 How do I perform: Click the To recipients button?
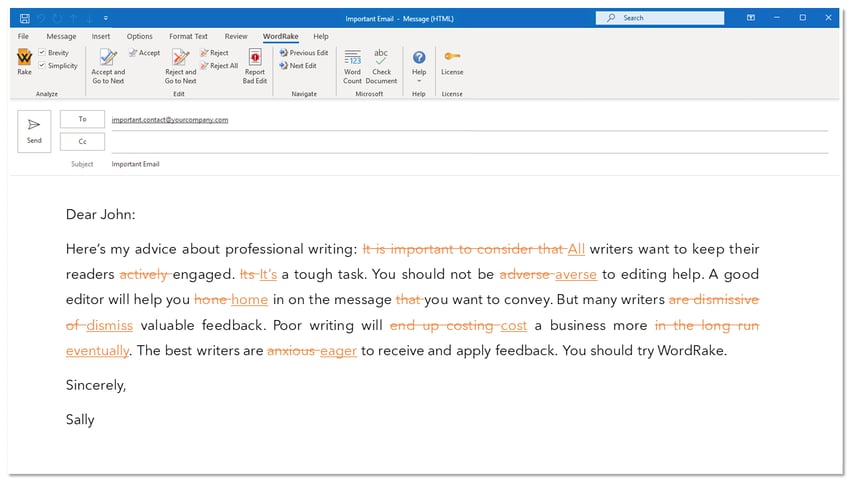click(82, 119)
